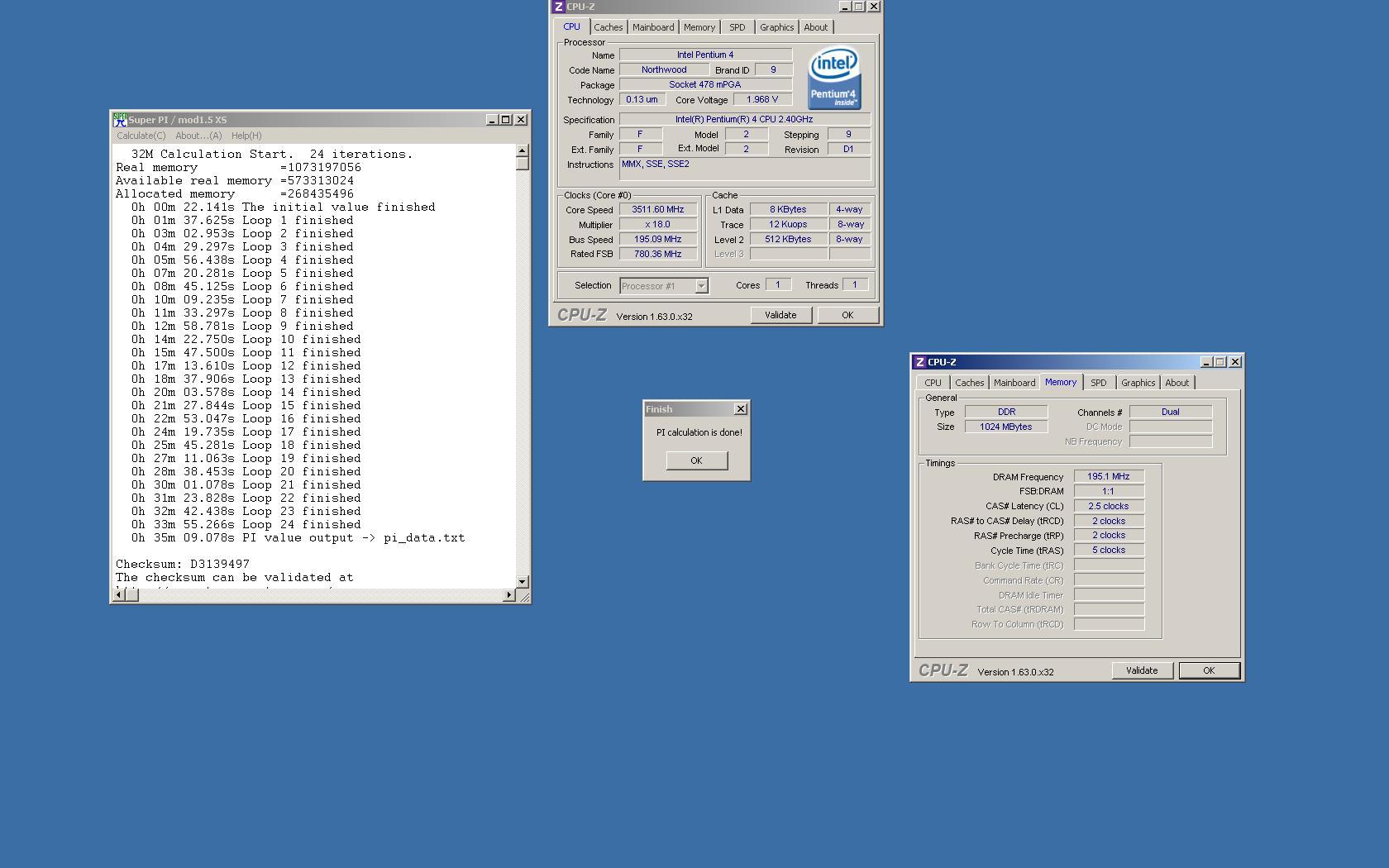The width and height of the screenshot is (1389, 868).
Task: Minimize the Memory CPU-Z window
Action: click(x=1206, y=362)
